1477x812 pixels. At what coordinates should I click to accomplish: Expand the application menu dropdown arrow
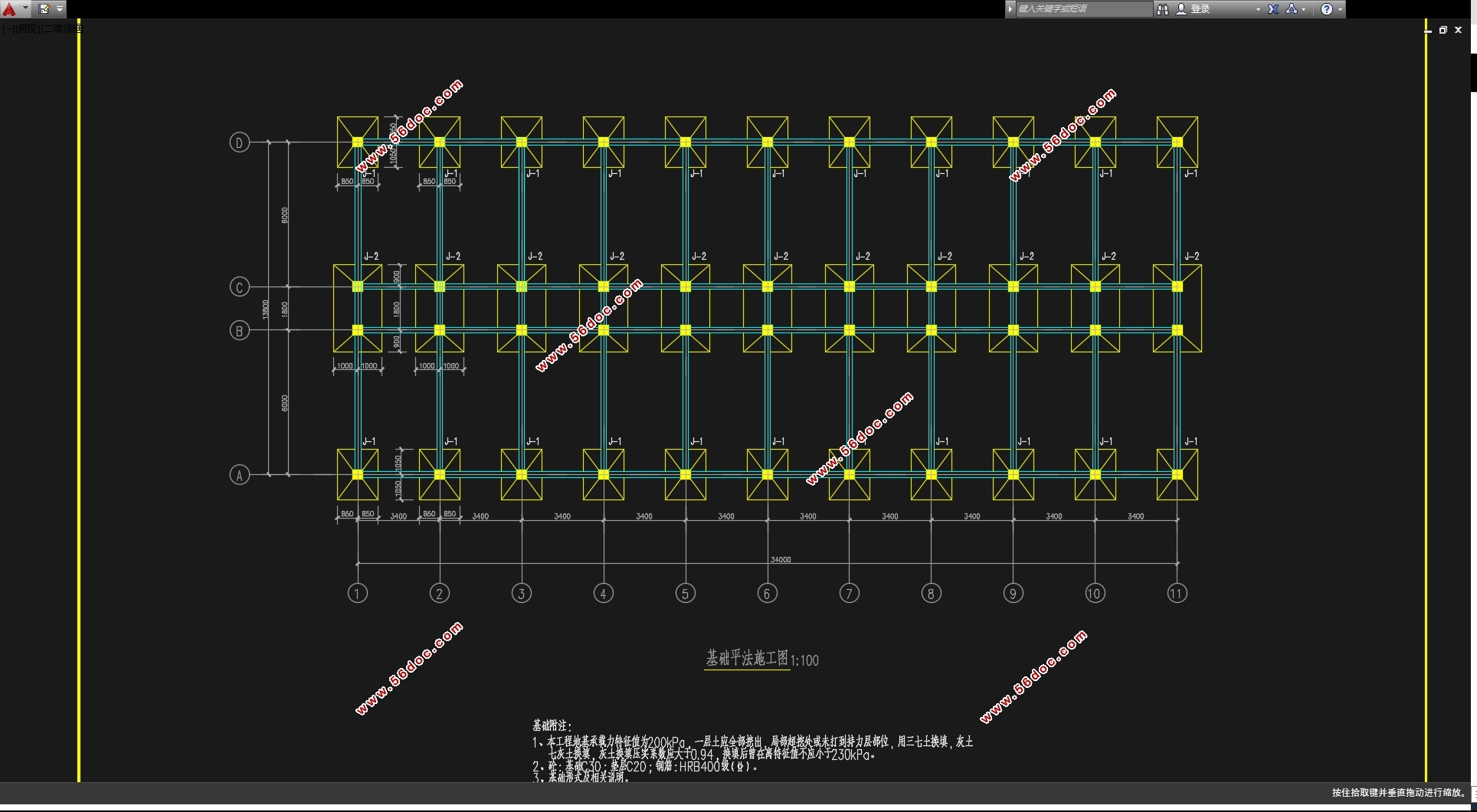(x=25, y=9)
